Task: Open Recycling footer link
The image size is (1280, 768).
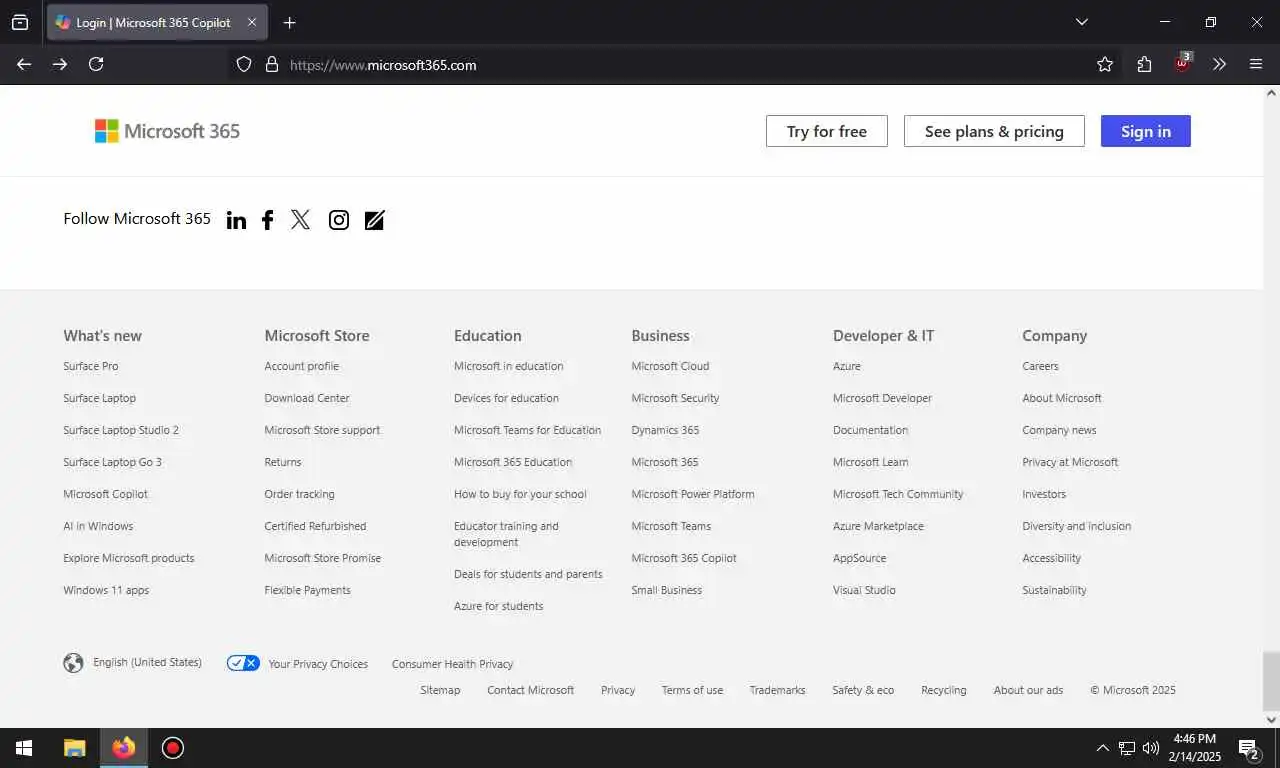Action: pyautogui.click(x=944, y=690)
